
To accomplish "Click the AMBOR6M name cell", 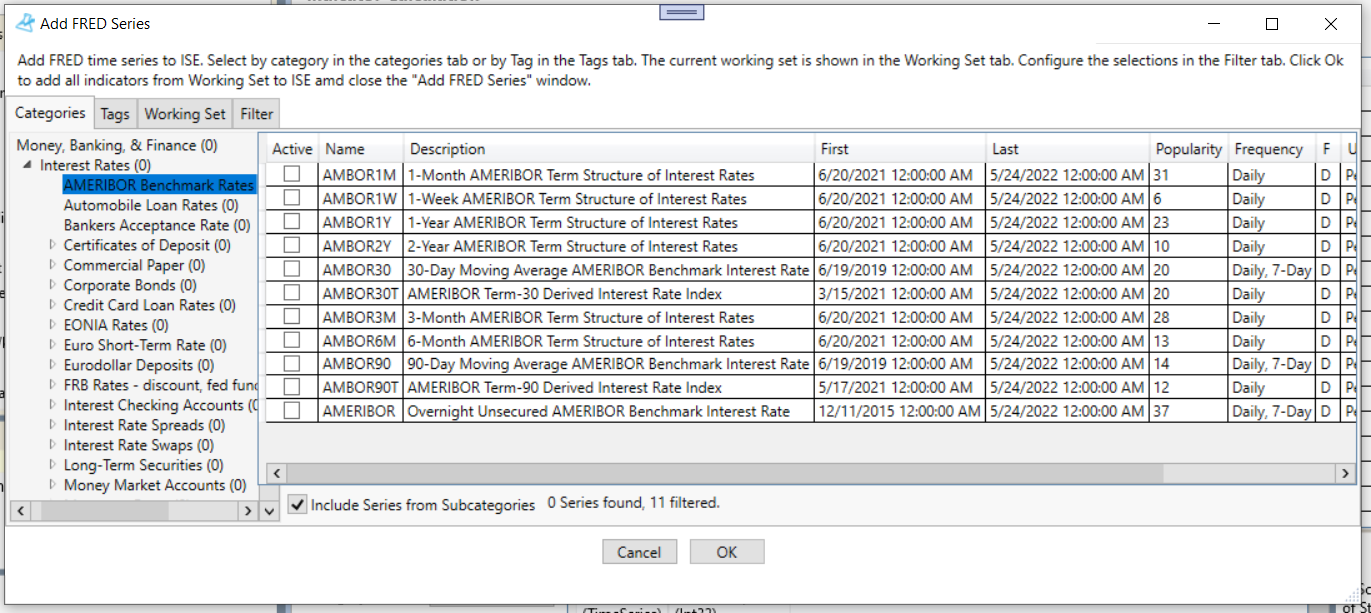I will 361,340.
